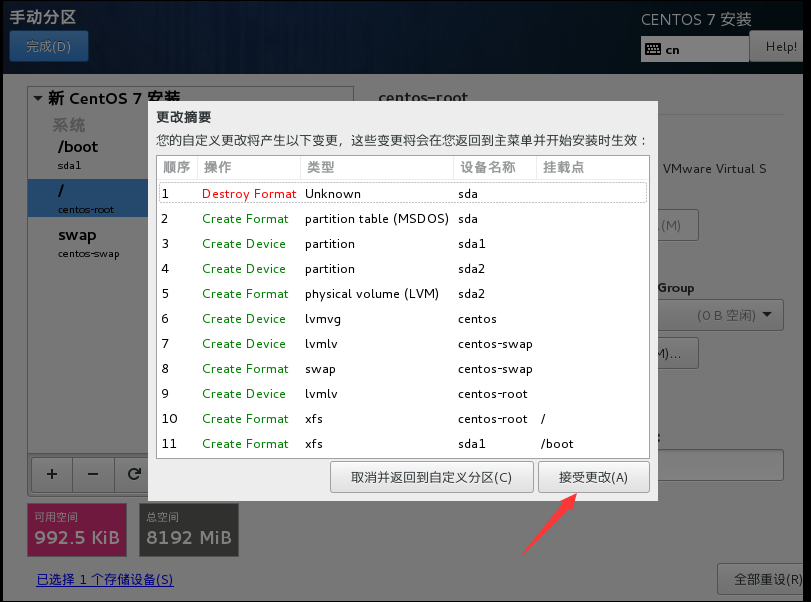Click the add mount point plus icon
811x602 pixels.
click(51, 473)
